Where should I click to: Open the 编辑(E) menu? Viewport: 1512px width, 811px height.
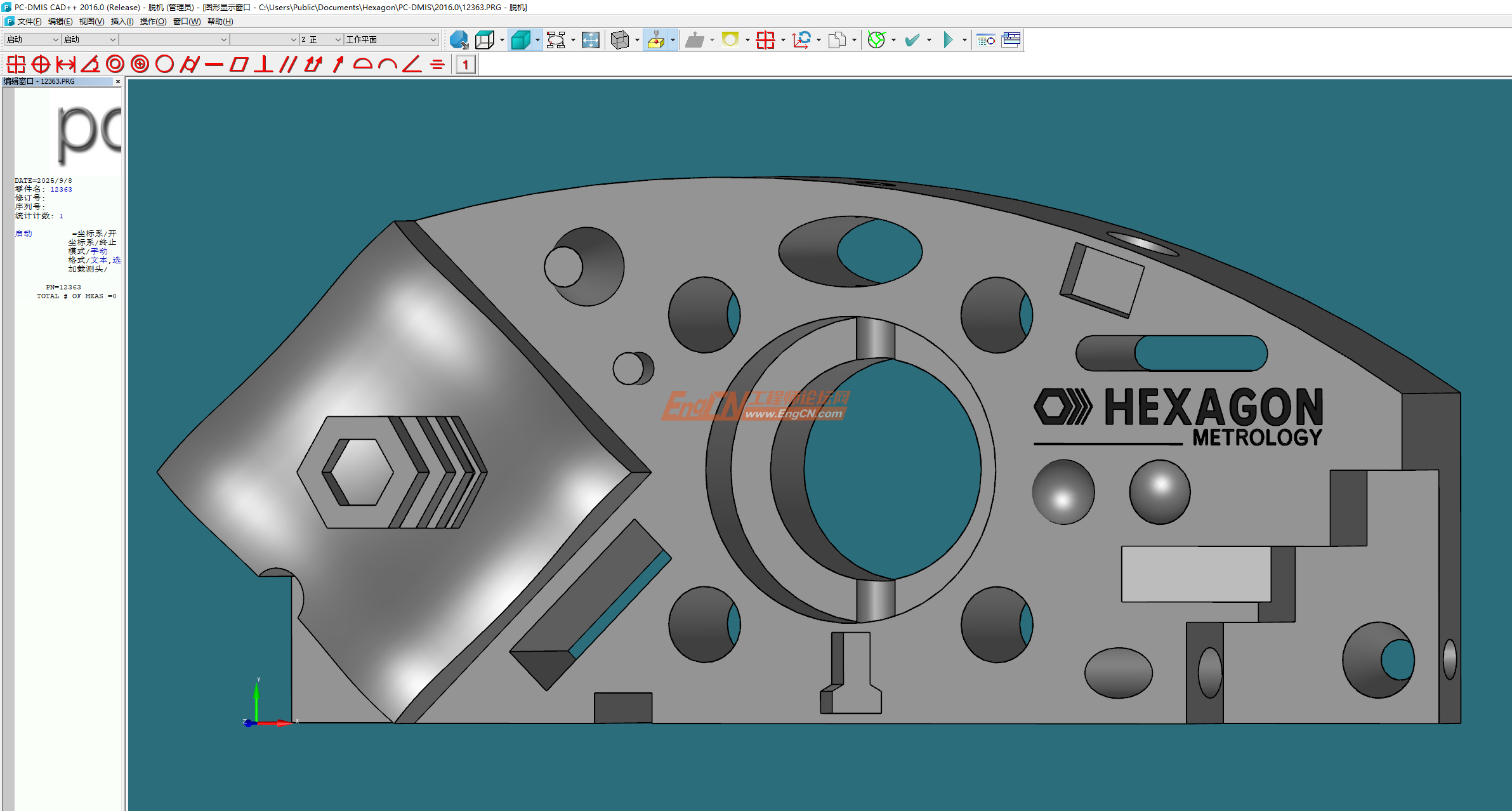pos(60,22)
